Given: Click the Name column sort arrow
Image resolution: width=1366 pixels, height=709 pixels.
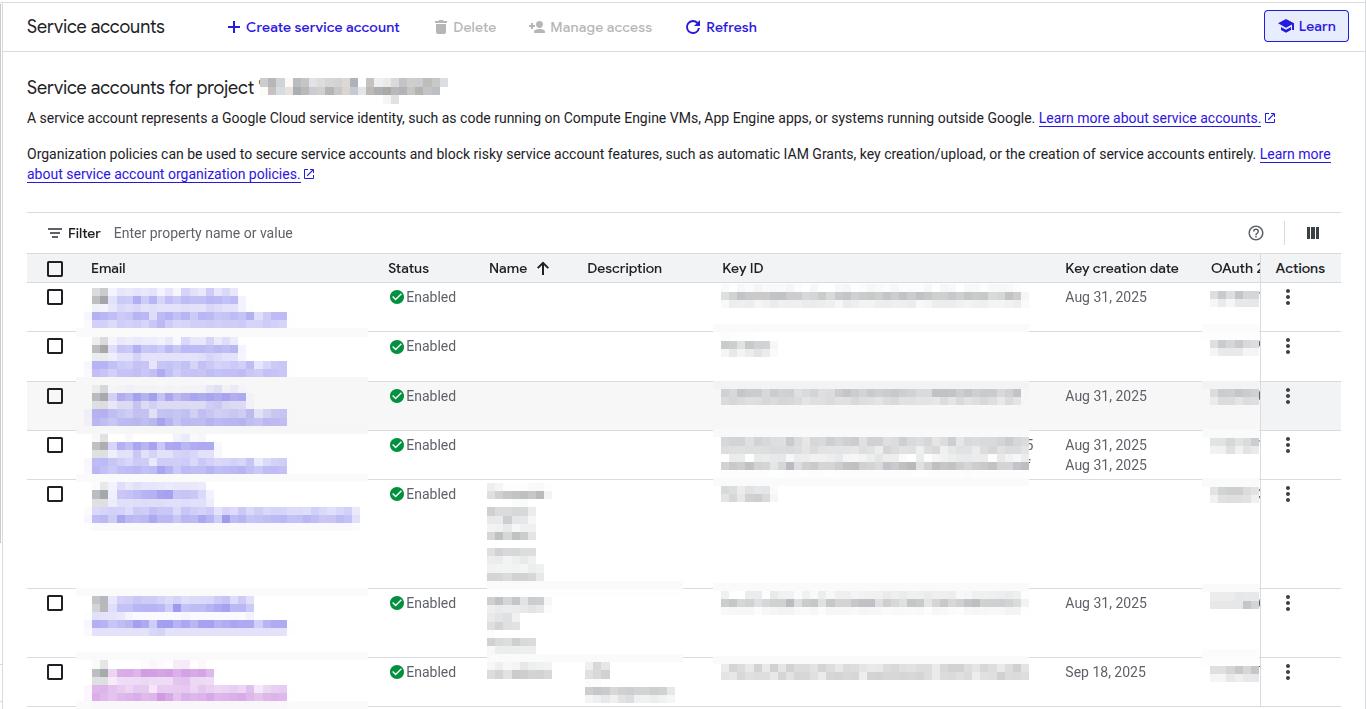Looking at the screenshot, I should (543, 268).
